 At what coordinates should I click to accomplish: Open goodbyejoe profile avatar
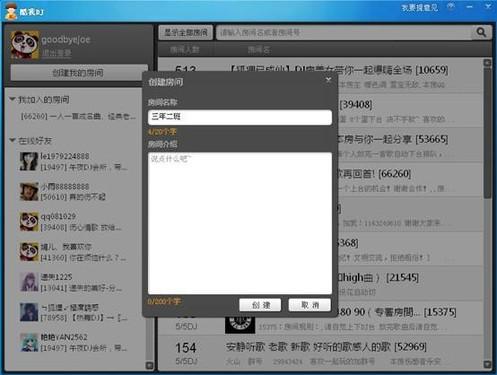coord(25,45)
